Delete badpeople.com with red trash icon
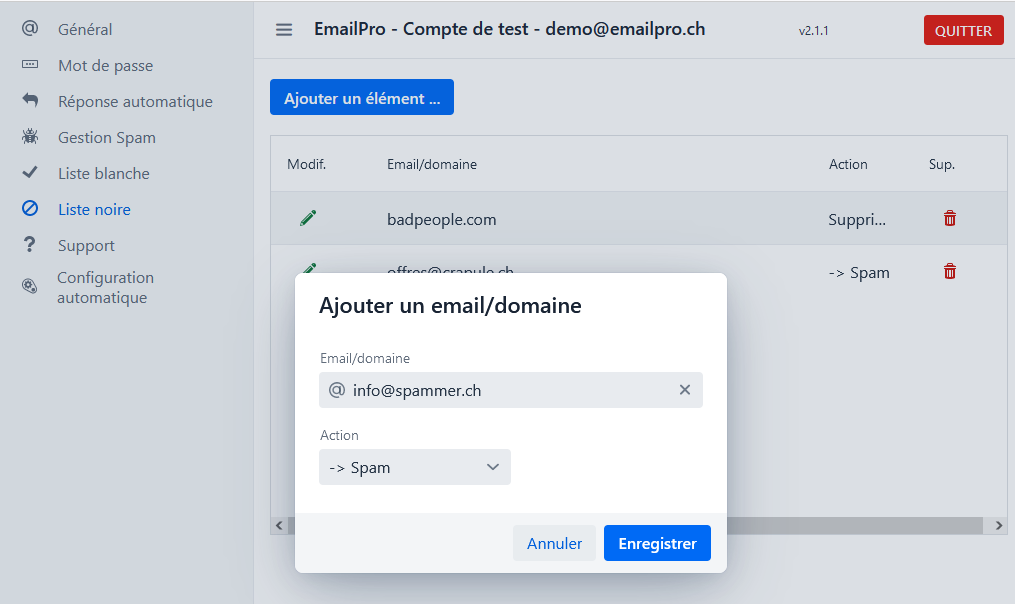1015x604 pixels. point(950,218)
